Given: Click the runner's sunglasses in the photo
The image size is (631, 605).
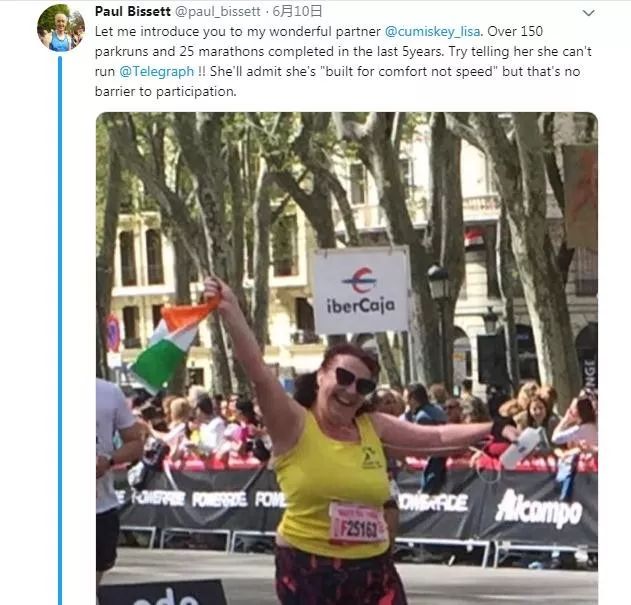Looking at the screenshot, I should coord(355,381).
